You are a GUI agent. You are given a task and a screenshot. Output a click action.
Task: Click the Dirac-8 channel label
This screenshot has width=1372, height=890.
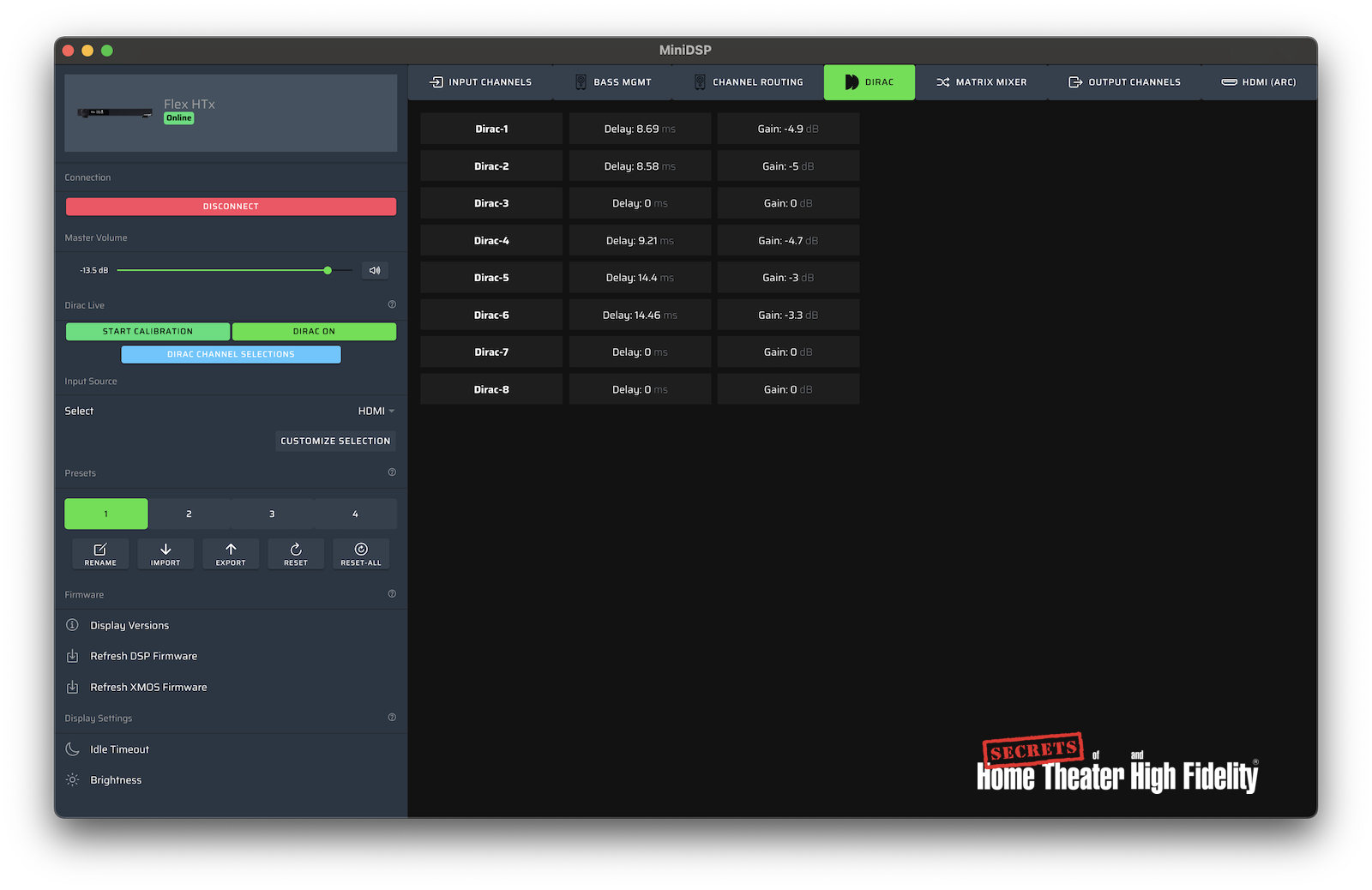pyautogui.click(x=491, y=389)
